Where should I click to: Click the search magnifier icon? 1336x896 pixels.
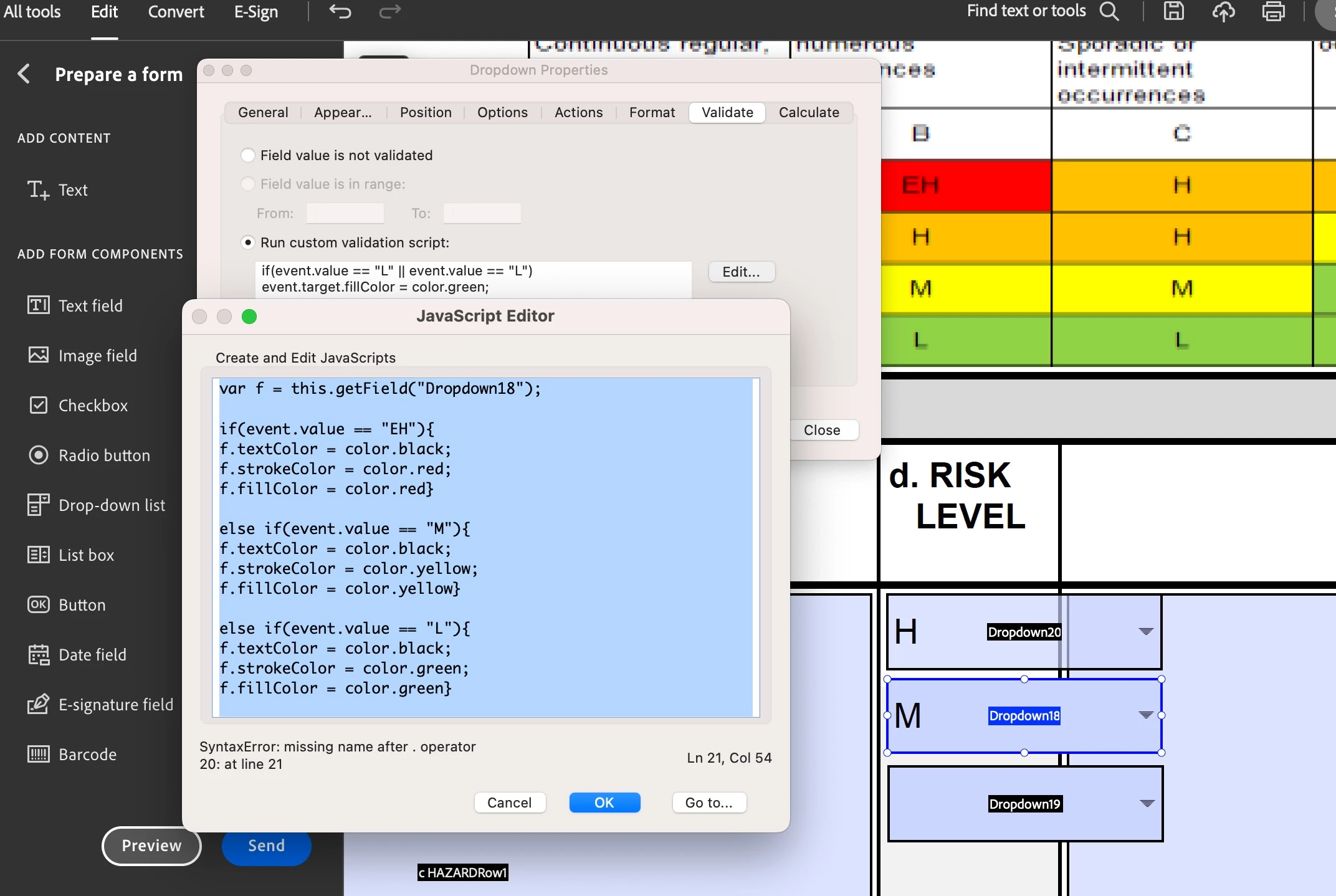[x=1109, y=12]
